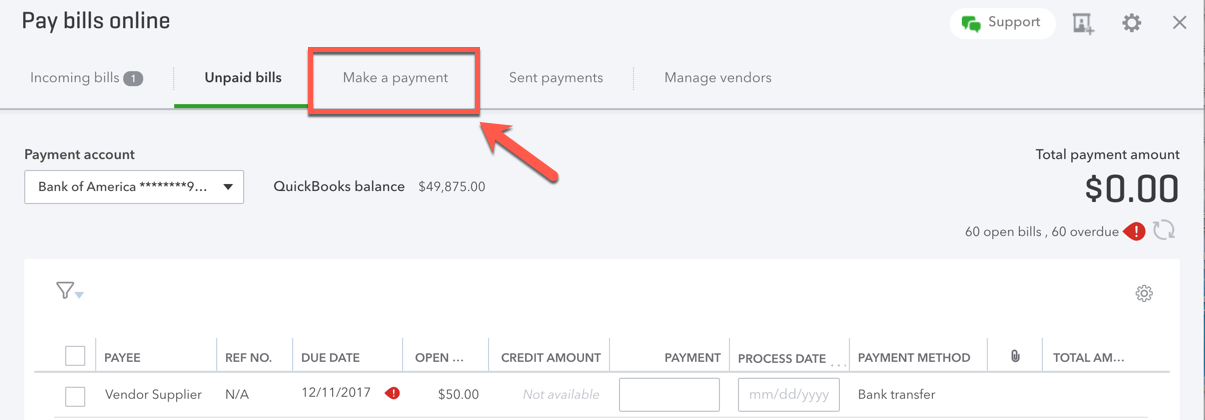Image resolution: width=1205 pixels, height=420 pixels.
Task: Click the red overdue alert icon
Action: pos(1135,231)
